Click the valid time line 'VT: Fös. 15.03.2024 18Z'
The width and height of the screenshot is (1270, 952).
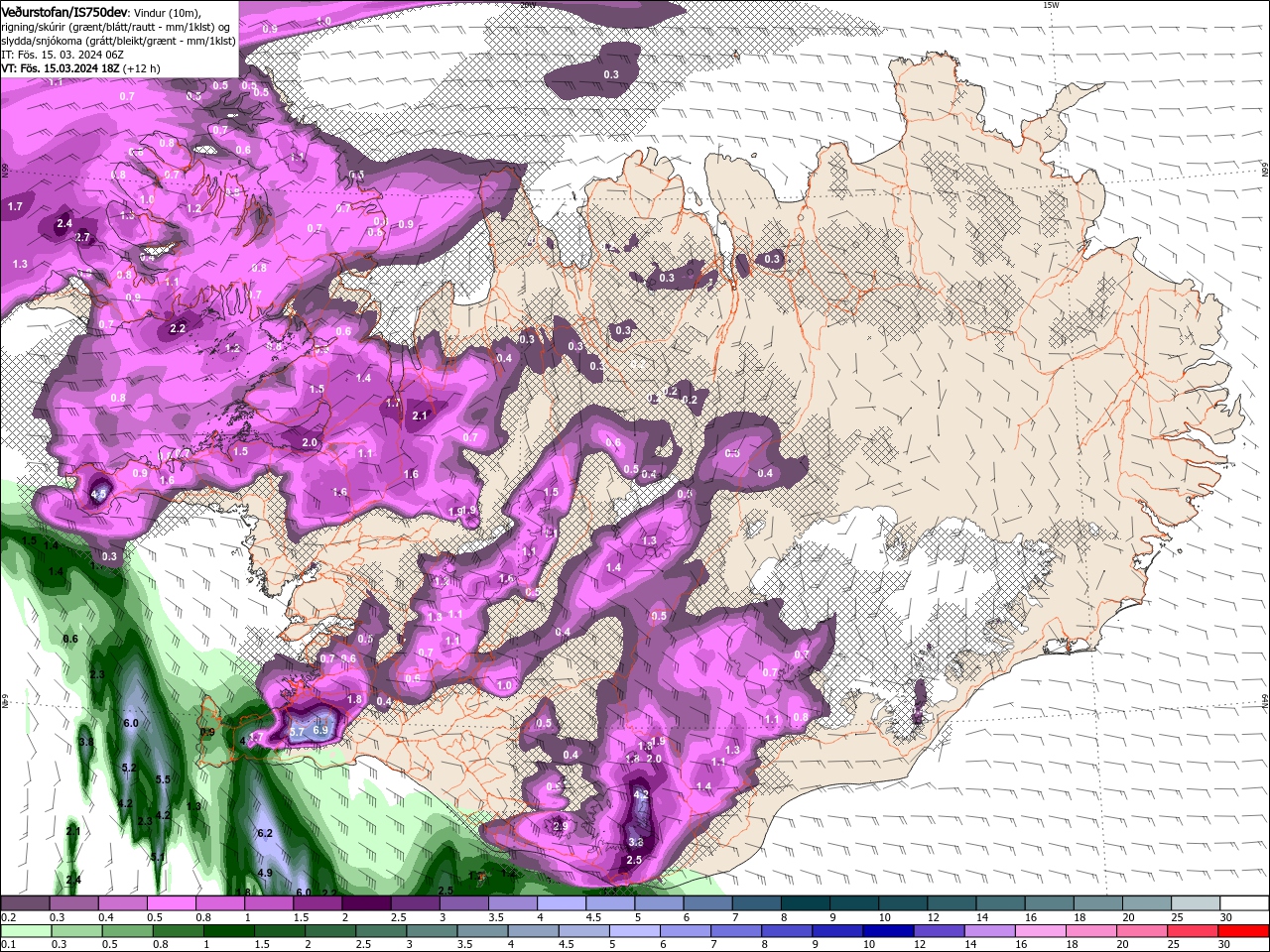(61, 68)
